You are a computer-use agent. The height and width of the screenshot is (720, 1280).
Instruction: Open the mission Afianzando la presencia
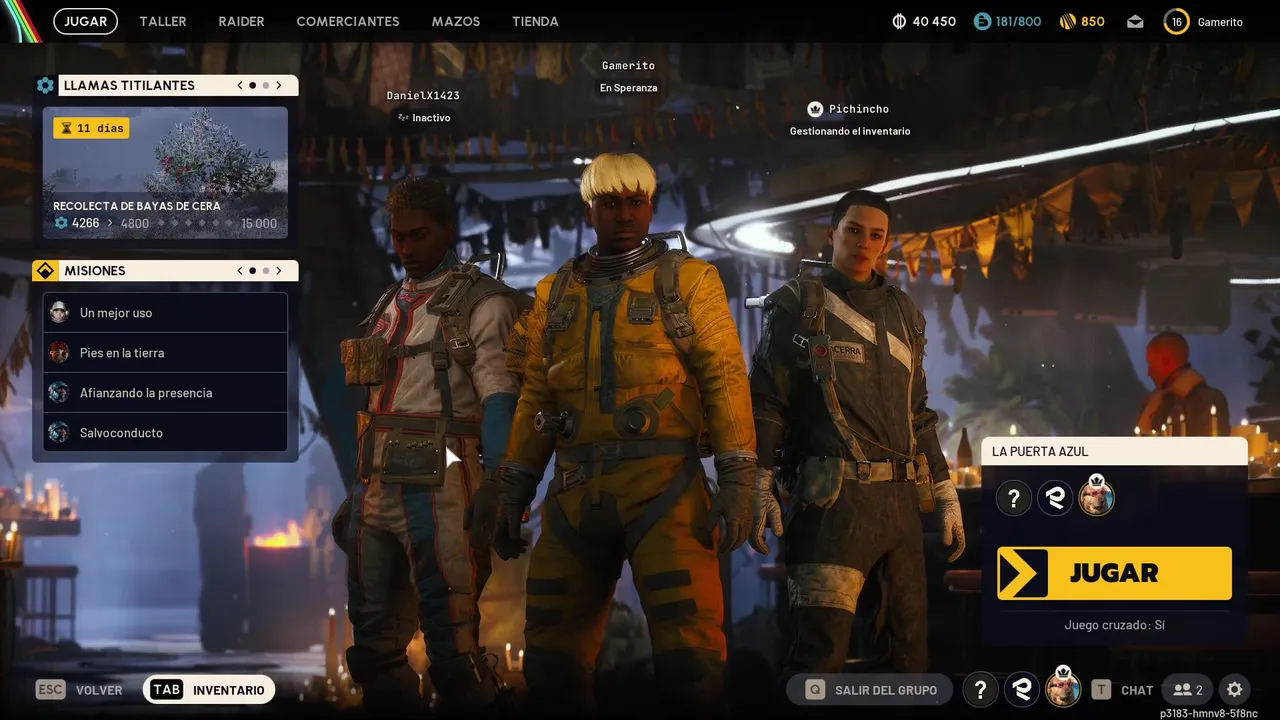165,393
